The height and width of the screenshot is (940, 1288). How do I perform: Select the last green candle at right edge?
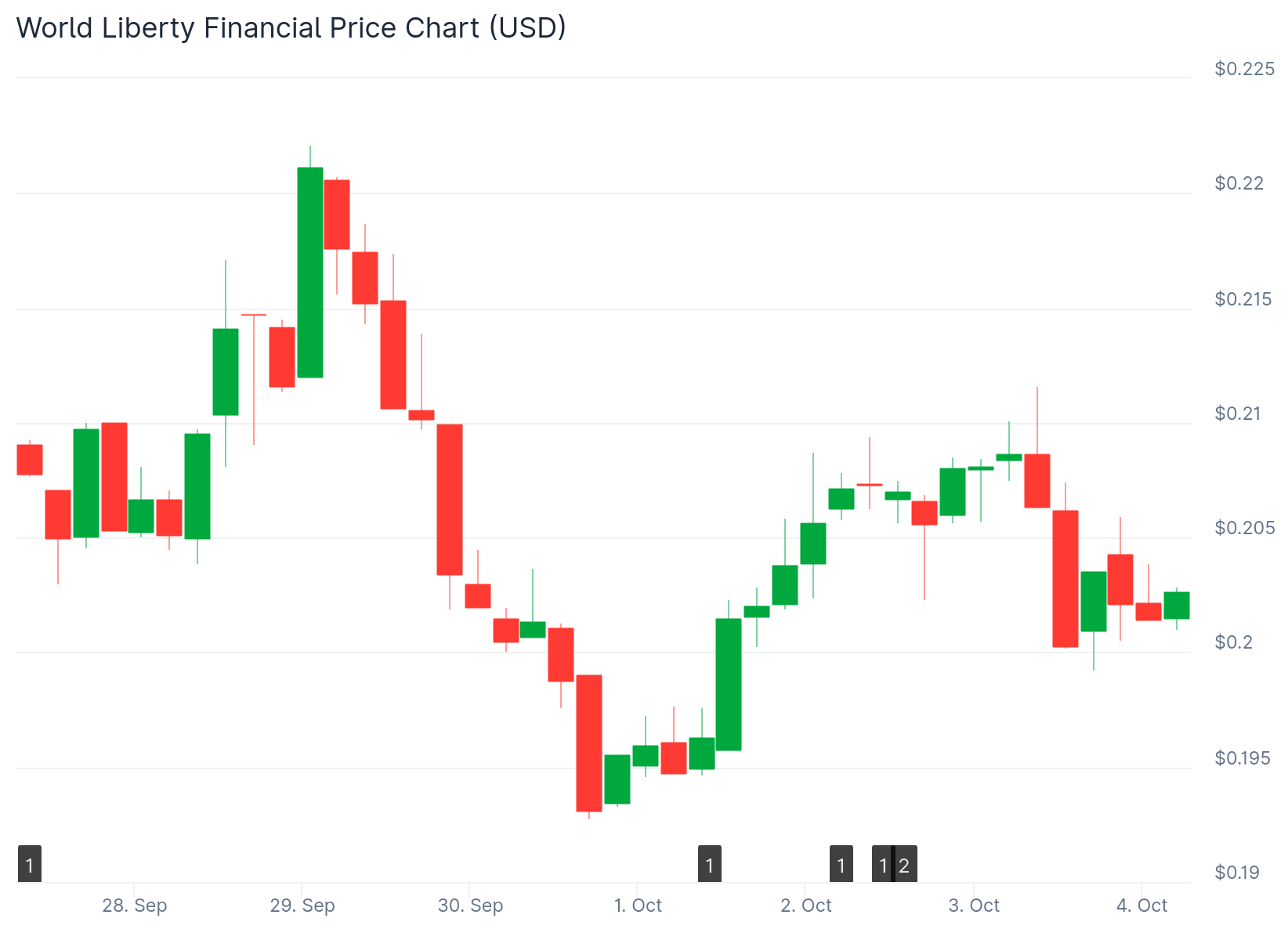1177,605
